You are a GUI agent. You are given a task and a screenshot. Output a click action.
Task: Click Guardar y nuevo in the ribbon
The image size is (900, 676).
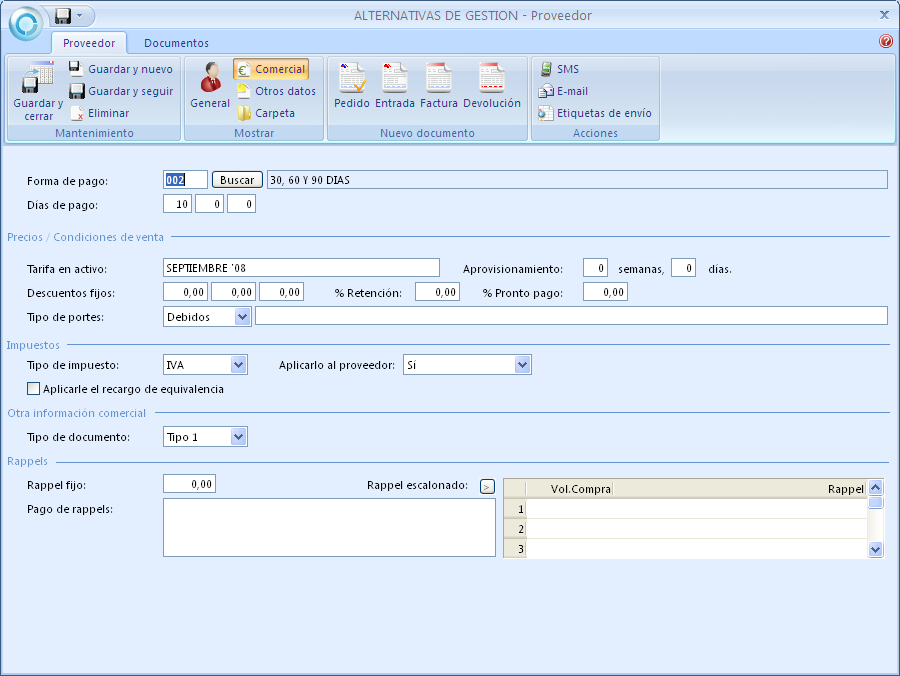coord(120,69)
